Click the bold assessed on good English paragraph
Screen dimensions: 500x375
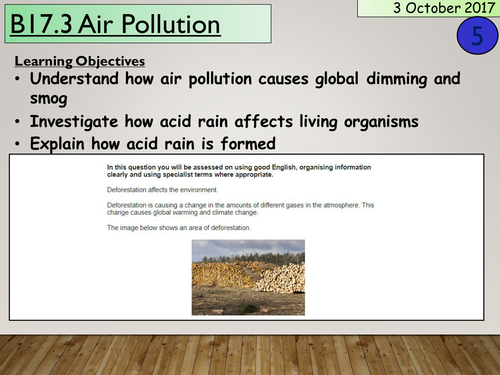pyautogui.click(x=239, y=171)
